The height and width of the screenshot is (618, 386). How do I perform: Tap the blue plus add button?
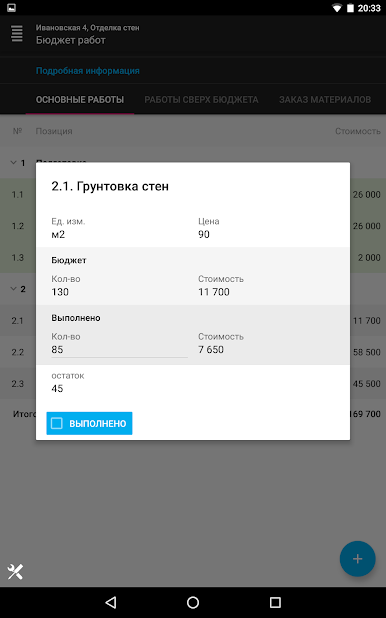[x=357, y=558]
